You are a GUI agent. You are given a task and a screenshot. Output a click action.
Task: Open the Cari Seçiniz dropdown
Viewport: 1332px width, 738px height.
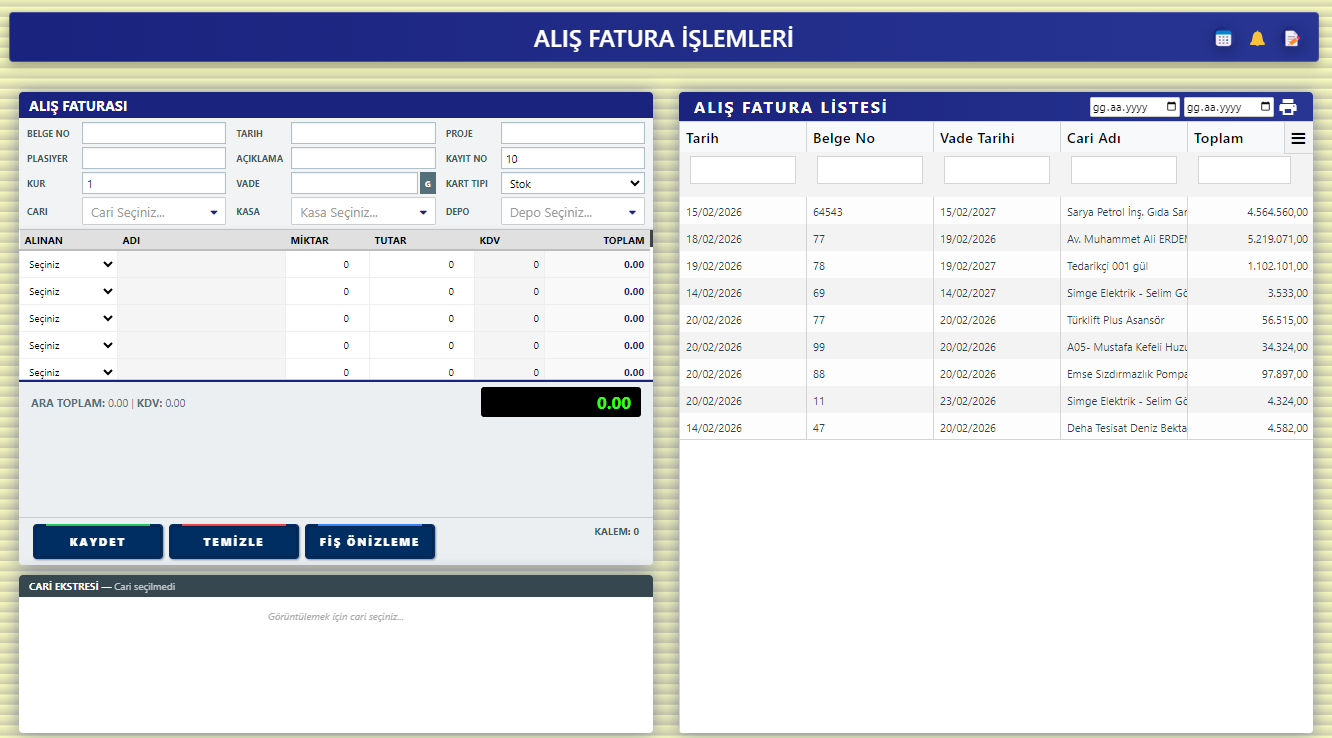[153, 212]
